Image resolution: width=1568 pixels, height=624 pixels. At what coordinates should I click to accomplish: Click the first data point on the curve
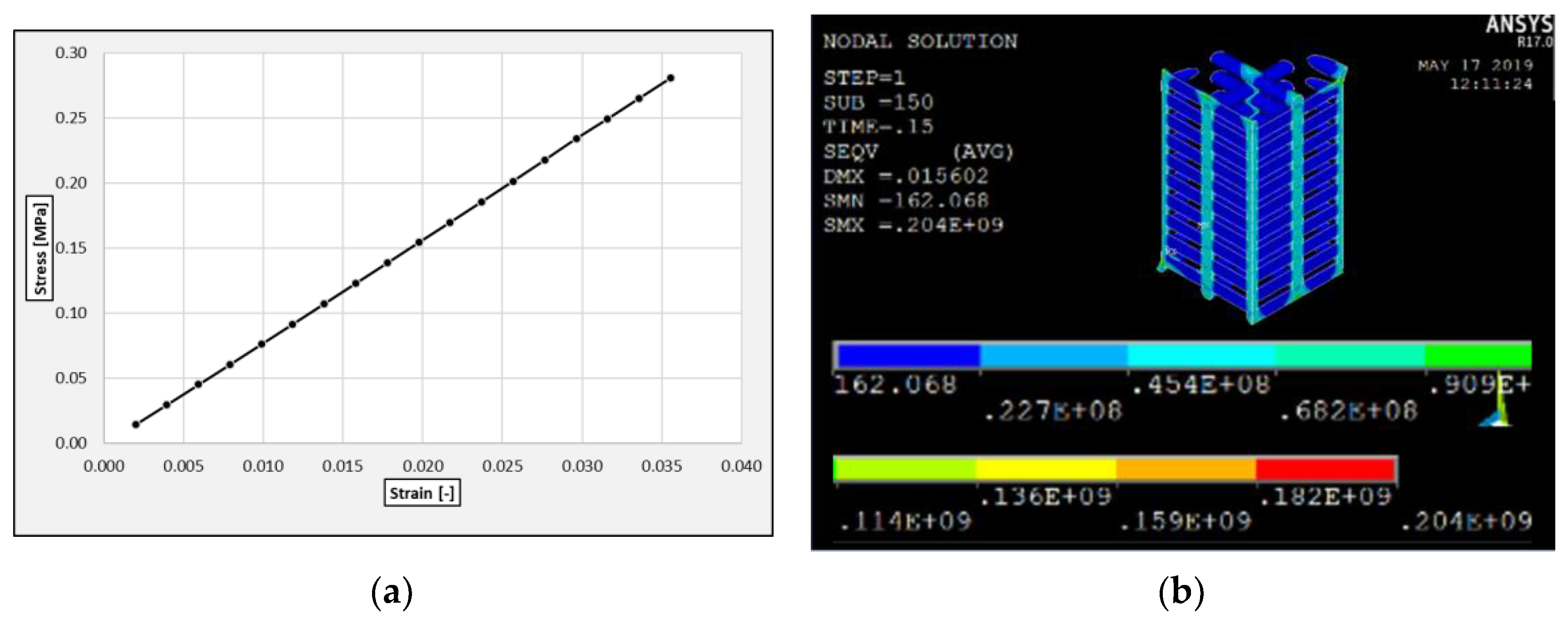coord(136,424)
